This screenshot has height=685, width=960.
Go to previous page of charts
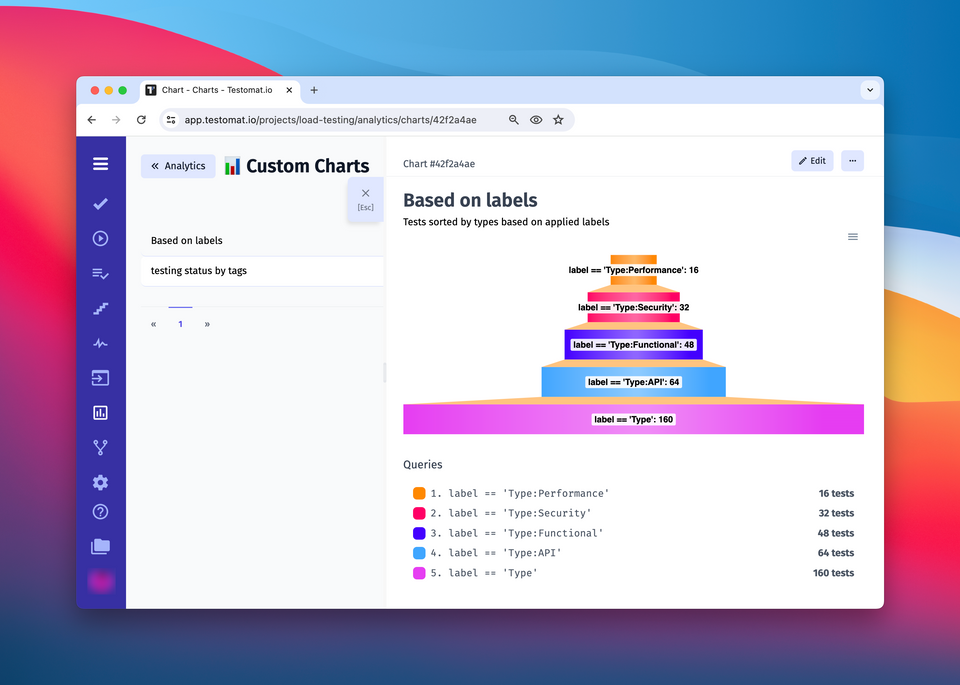(x=154, y=324)
